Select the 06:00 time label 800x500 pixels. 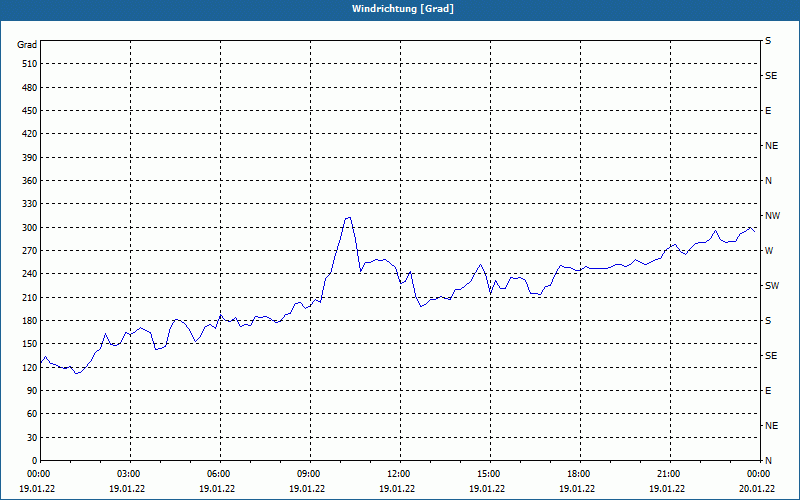(220, 474)
